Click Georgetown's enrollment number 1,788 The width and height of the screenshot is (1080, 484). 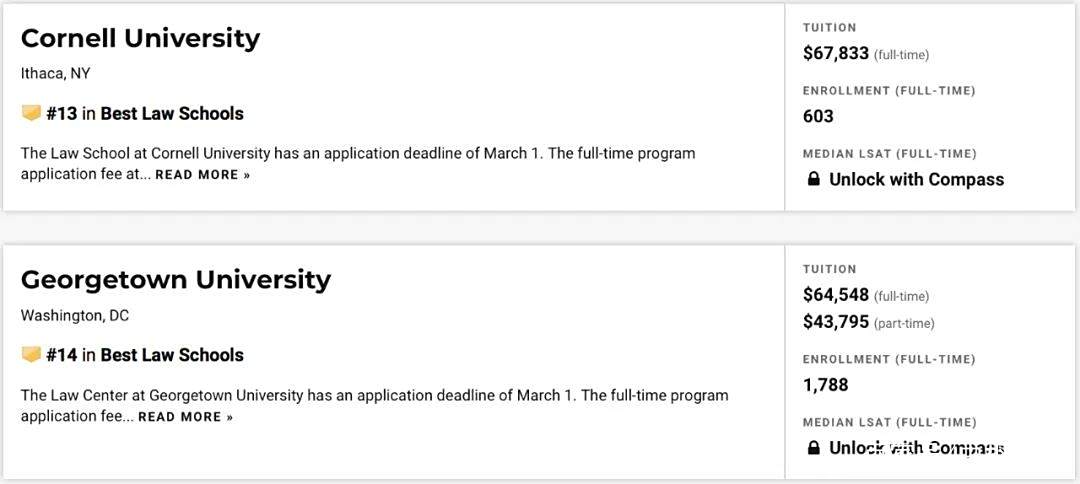click(826, 385)
